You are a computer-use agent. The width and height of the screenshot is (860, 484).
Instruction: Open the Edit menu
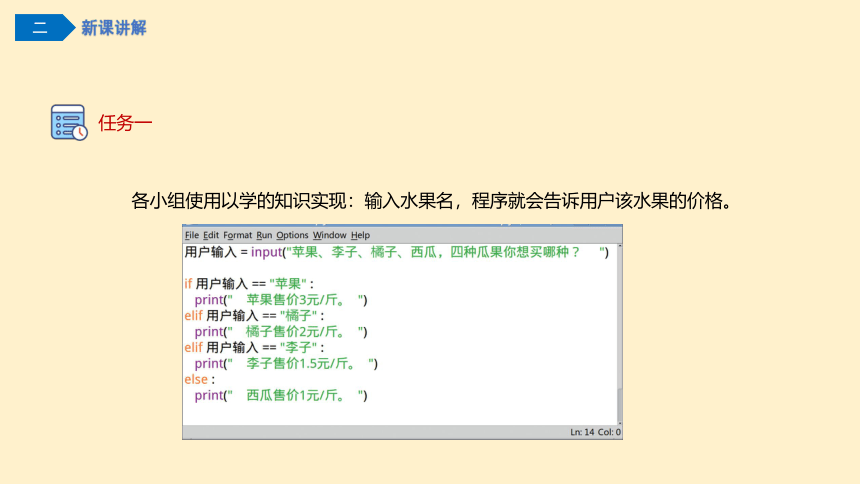[x=211, y=235]
